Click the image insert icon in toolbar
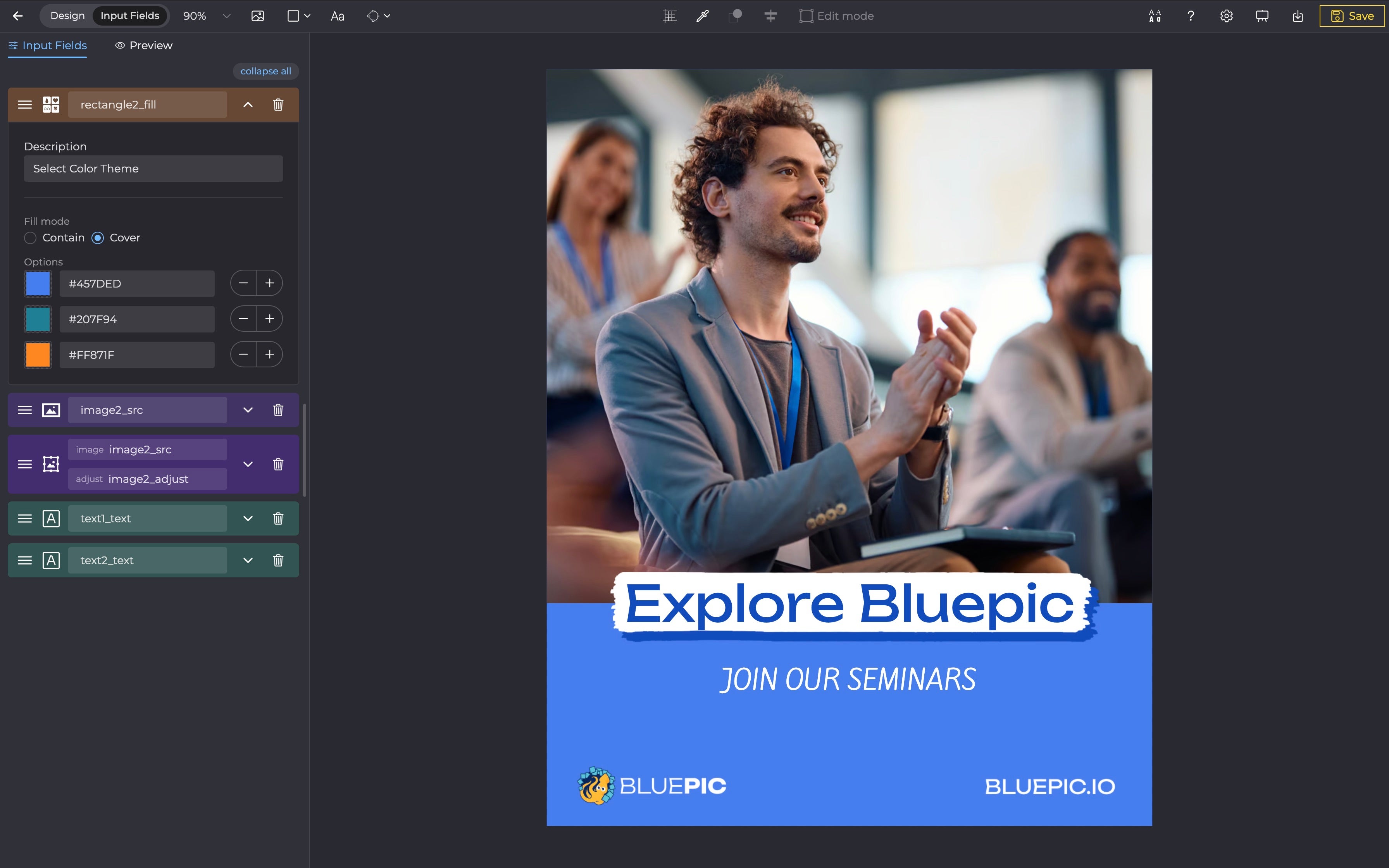Viewport: 1389px width, 868px height. (x=258, y=16)
